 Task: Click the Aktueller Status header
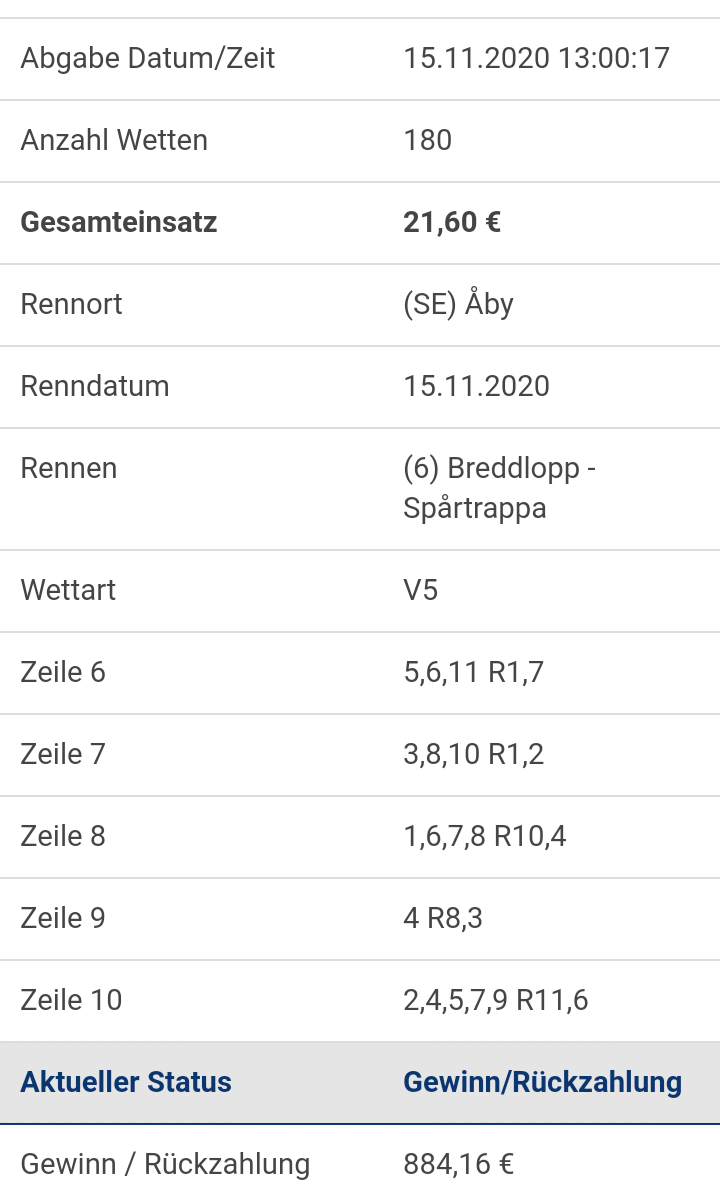click(x=126, y=1082)
